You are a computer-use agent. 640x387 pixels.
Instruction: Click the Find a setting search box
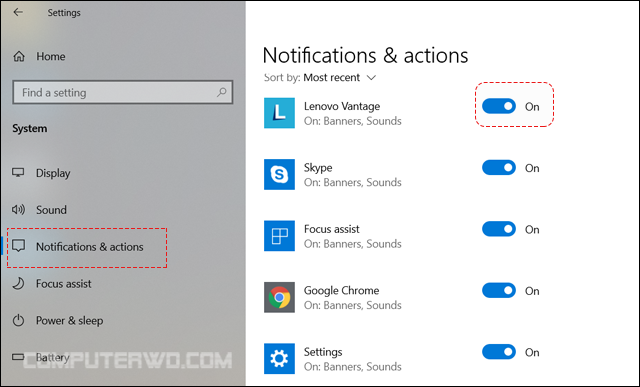click(123, 92)
